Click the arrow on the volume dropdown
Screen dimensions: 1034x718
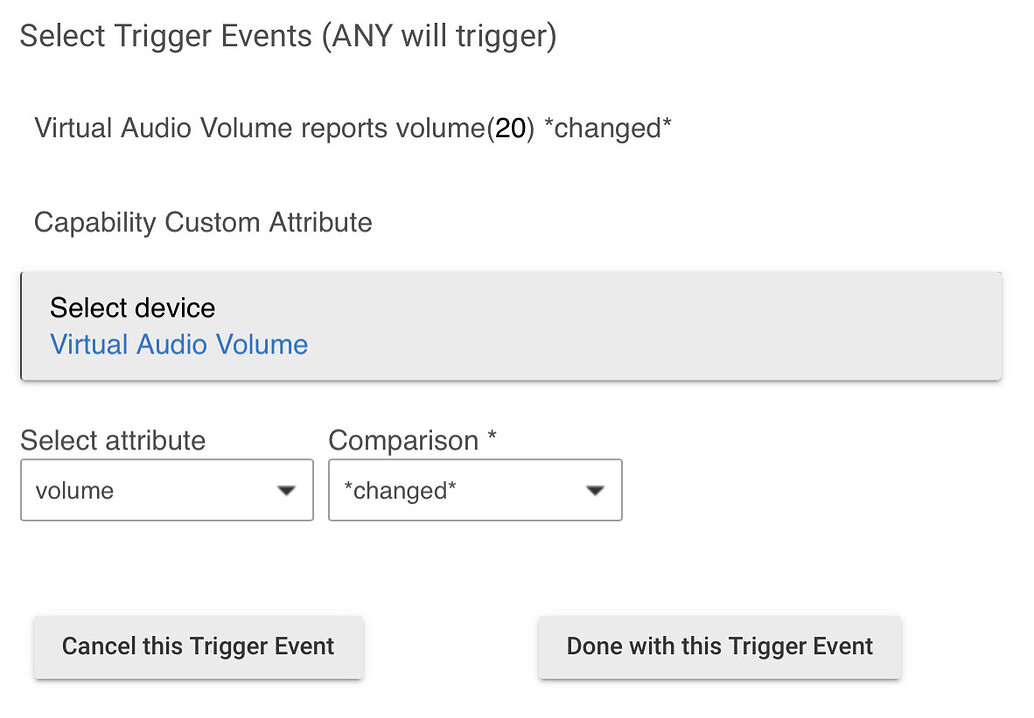[x=287, y=491]
